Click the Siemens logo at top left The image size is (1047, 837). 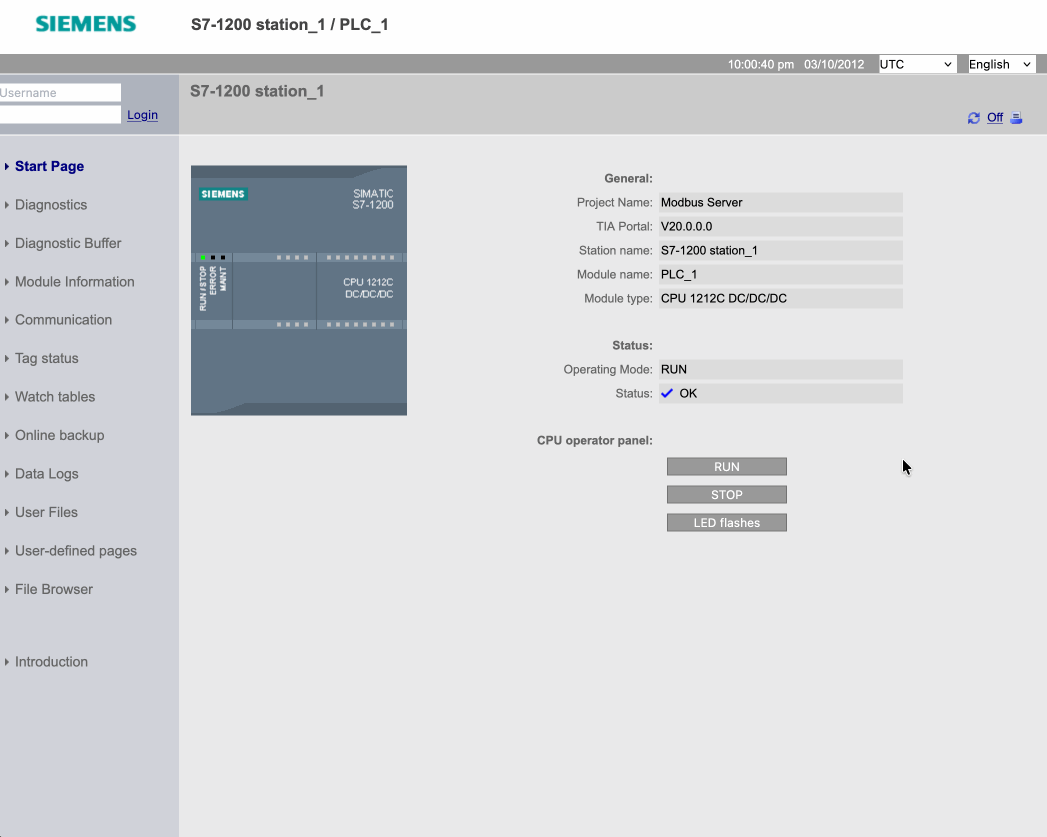coord(85,24)
